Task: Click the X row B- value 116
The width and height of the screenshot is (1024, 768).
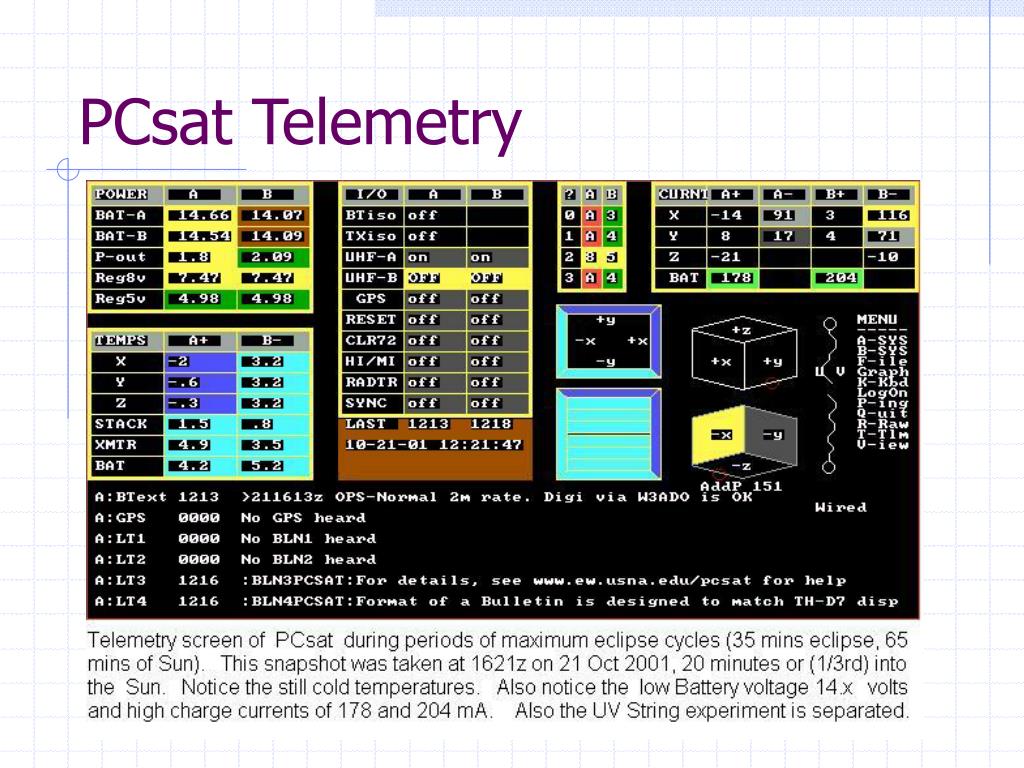Action: click(x=893, y=215)
